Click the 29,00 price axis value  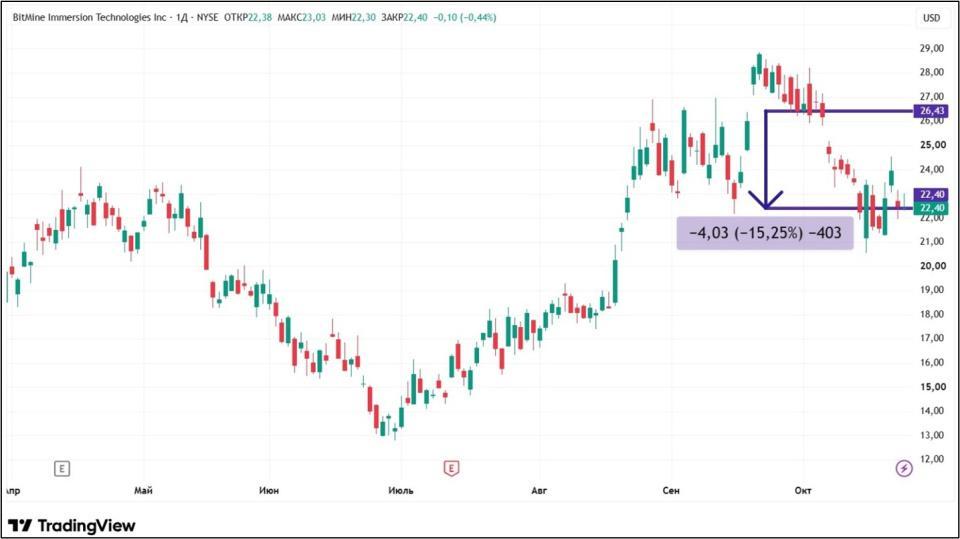(932, 48)
